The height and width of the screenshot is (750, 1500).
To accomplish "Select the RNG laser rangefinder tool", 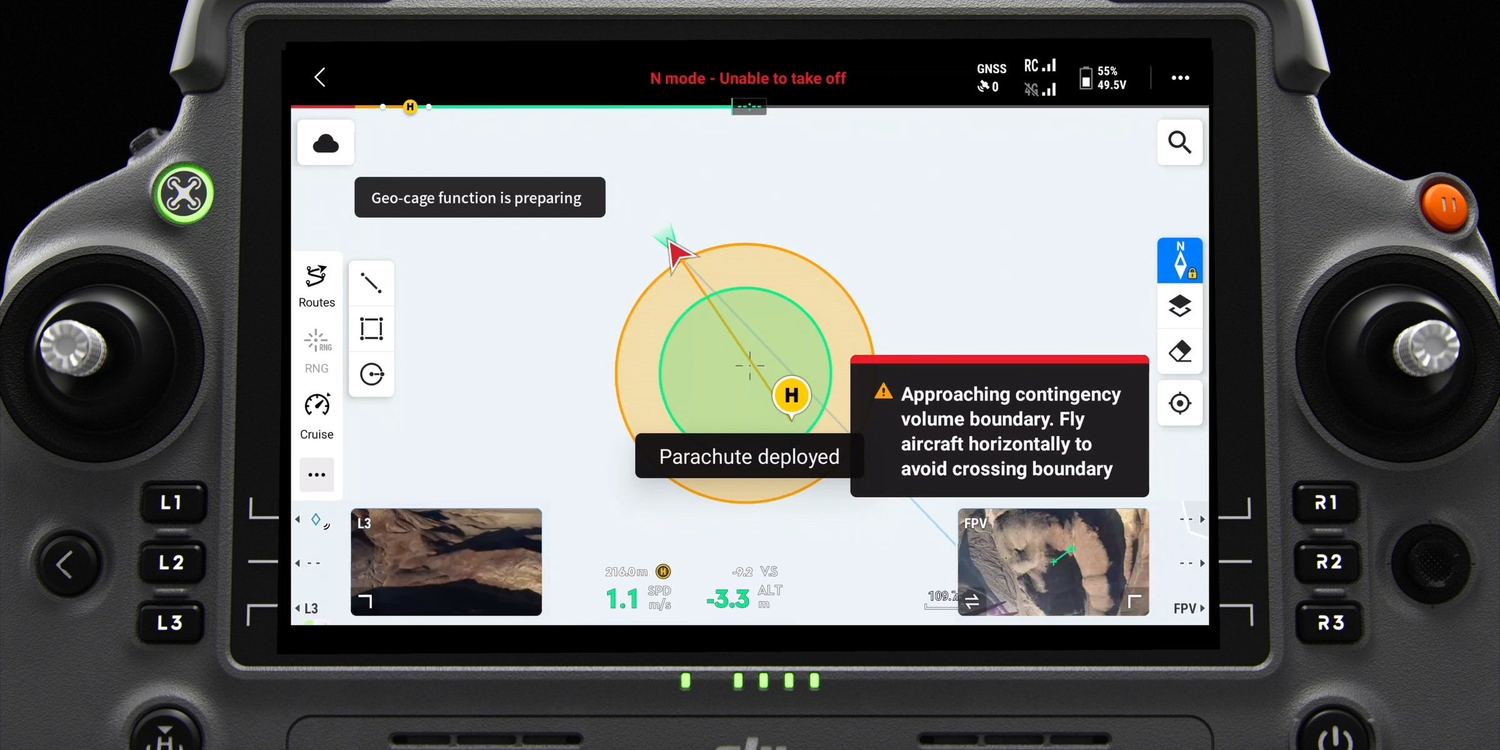I will pyautogui.click(x=317, y=351).
